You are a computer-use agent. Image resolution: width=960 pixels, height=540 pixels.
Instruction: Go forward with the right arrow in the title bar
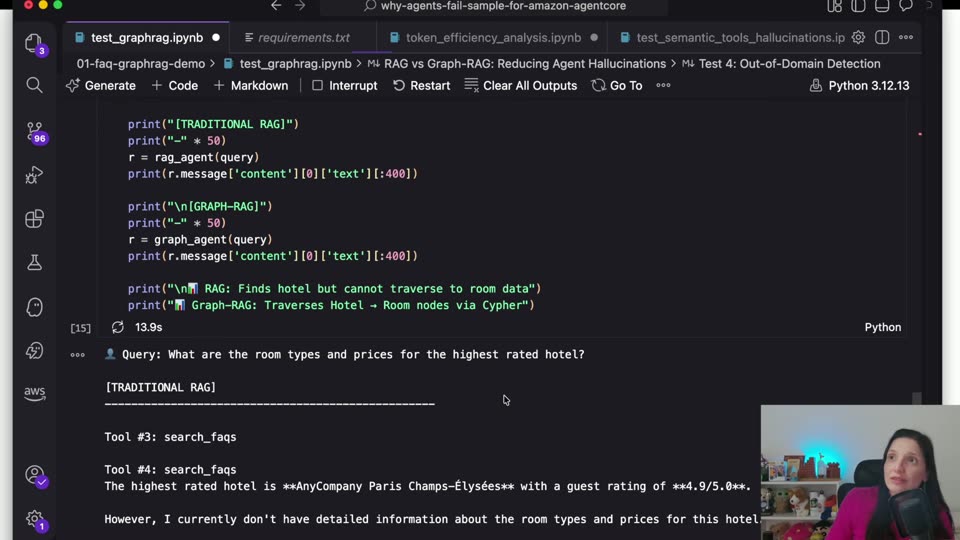[x=300, y=6]
